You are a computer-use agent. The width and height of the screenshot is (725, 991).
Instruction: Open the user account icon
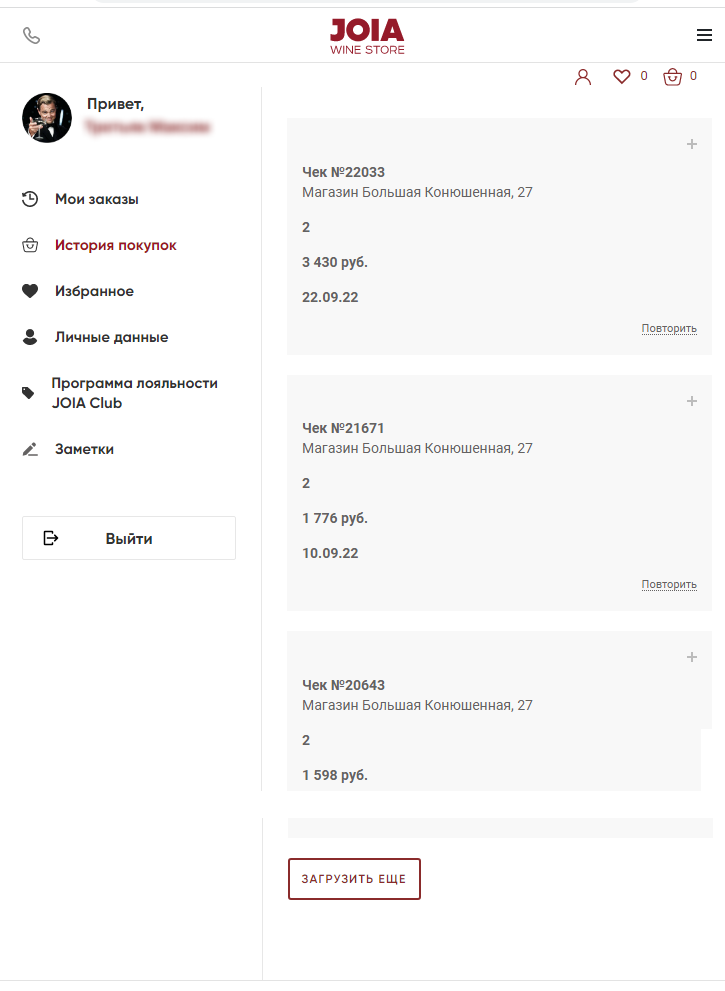tap(583, 77)
